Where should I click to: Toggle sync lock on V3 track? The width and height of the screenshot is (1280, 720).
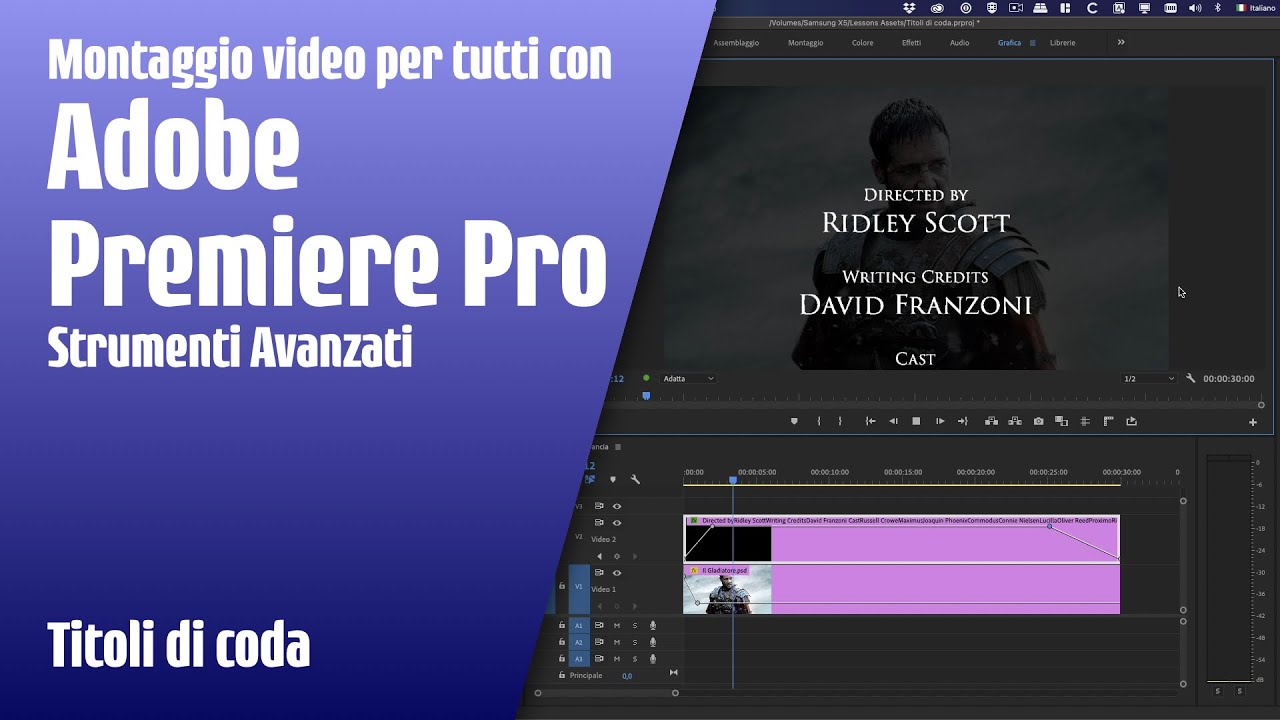tap(599, 506)
